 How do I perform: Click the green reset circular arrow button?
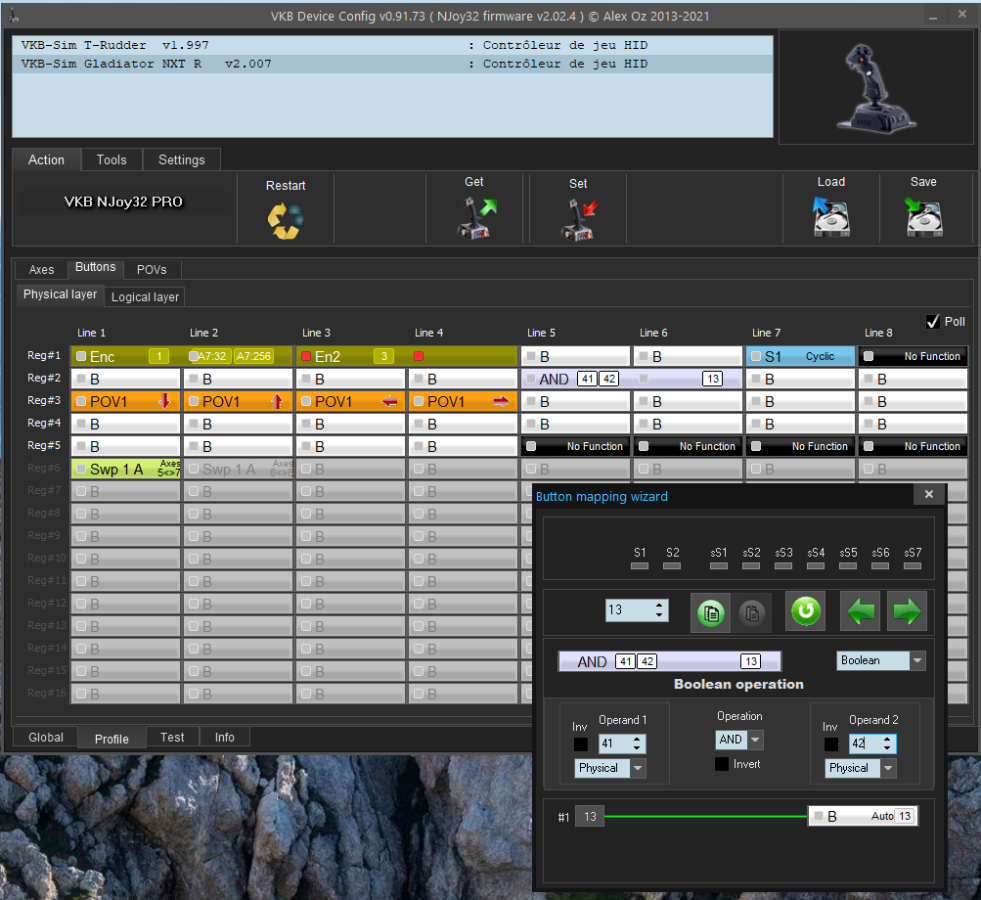coord(805,612)
